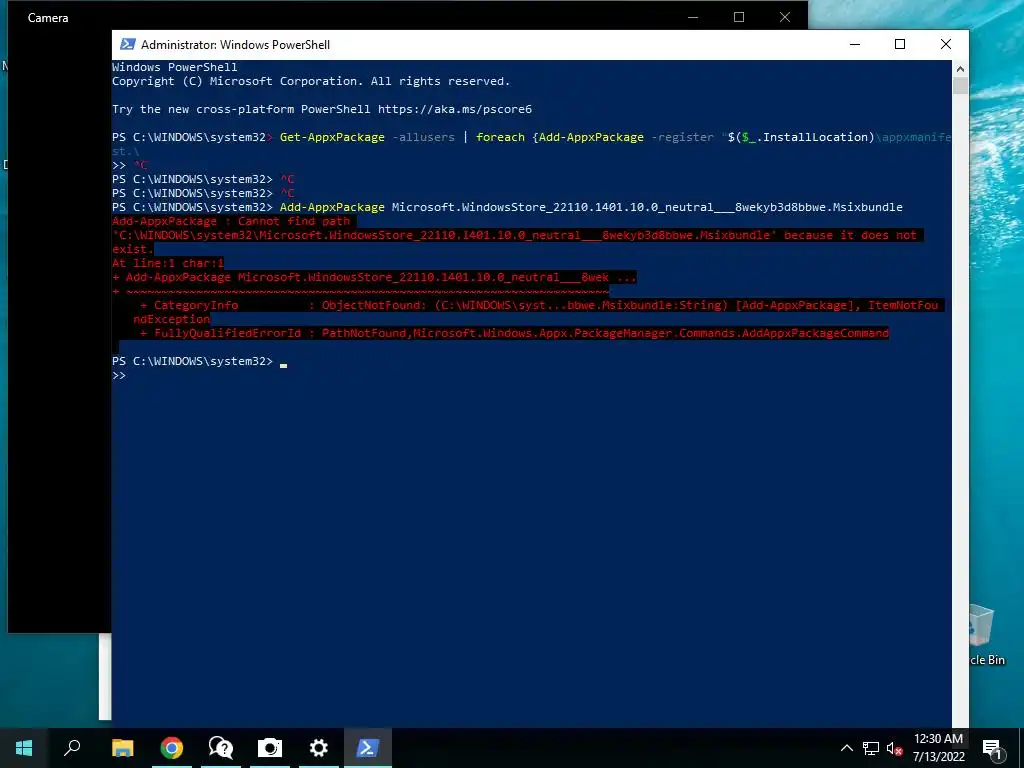Open network status tray icon
This screenshot has width=1024, height=768.
pos(871,748)
